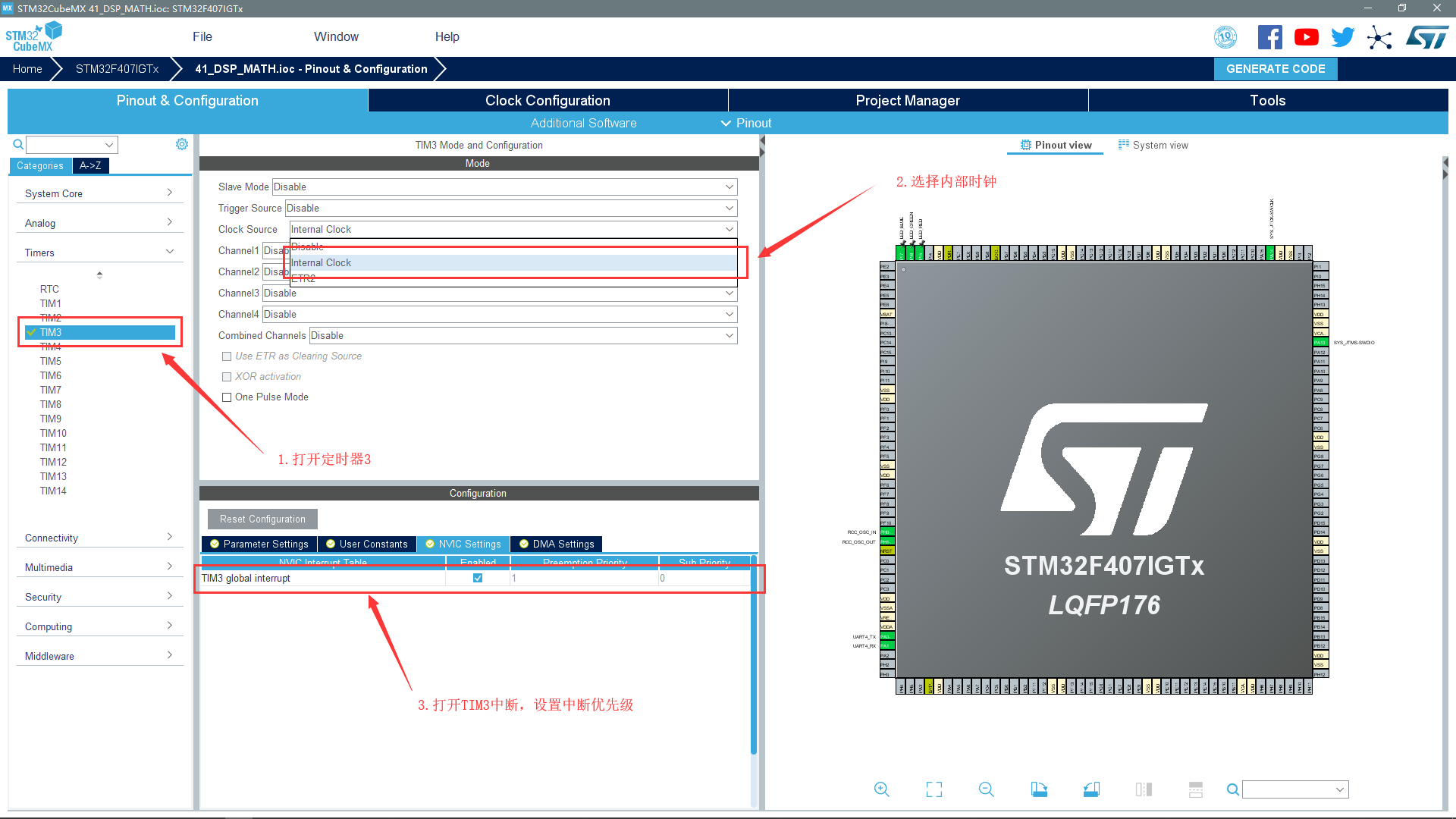Open the Combined Channels dropdown
1456x819 pixels.
tap(523, 335)
